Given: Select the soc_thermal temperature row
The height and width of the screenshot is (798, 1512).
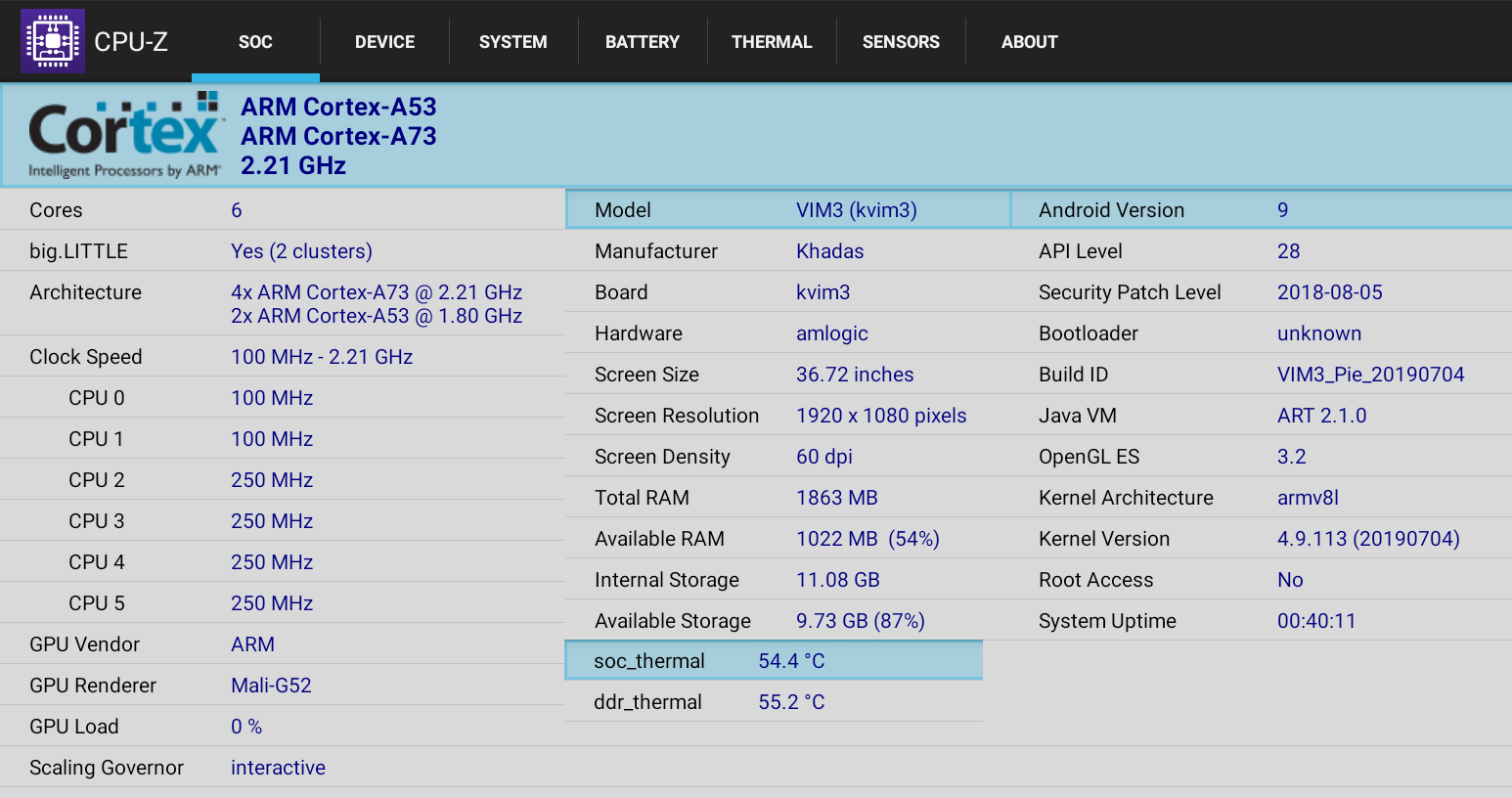Looking at the screenshot, I should 774,660.
